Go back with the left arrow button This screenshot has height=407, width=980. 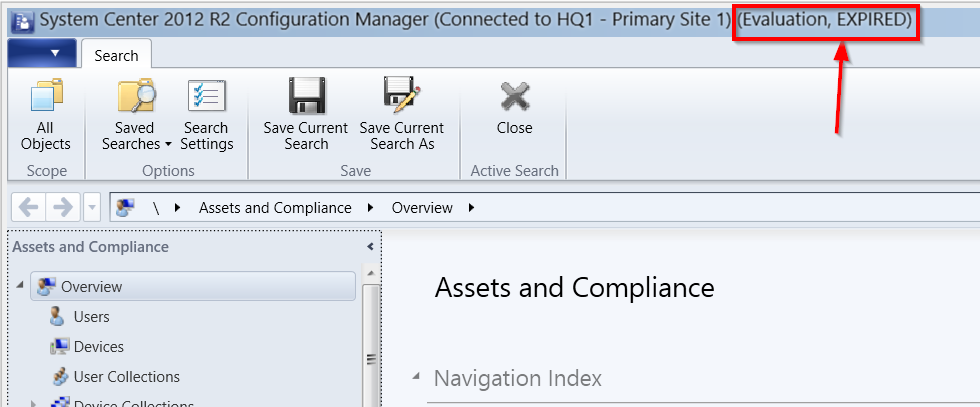point(28,208)
